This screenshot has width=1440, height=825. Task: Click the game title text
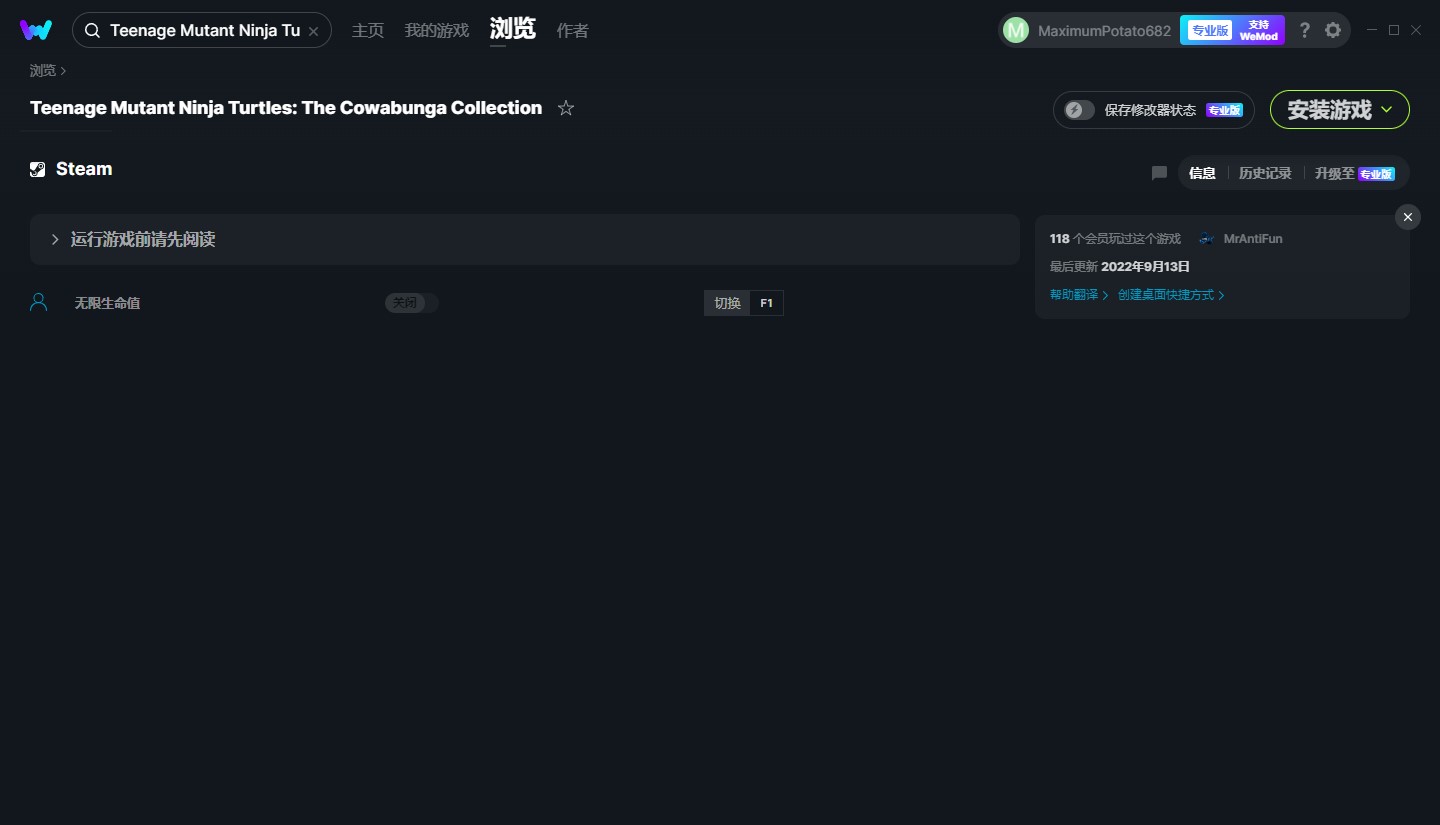pyautogui.click(x=286, y=108)
